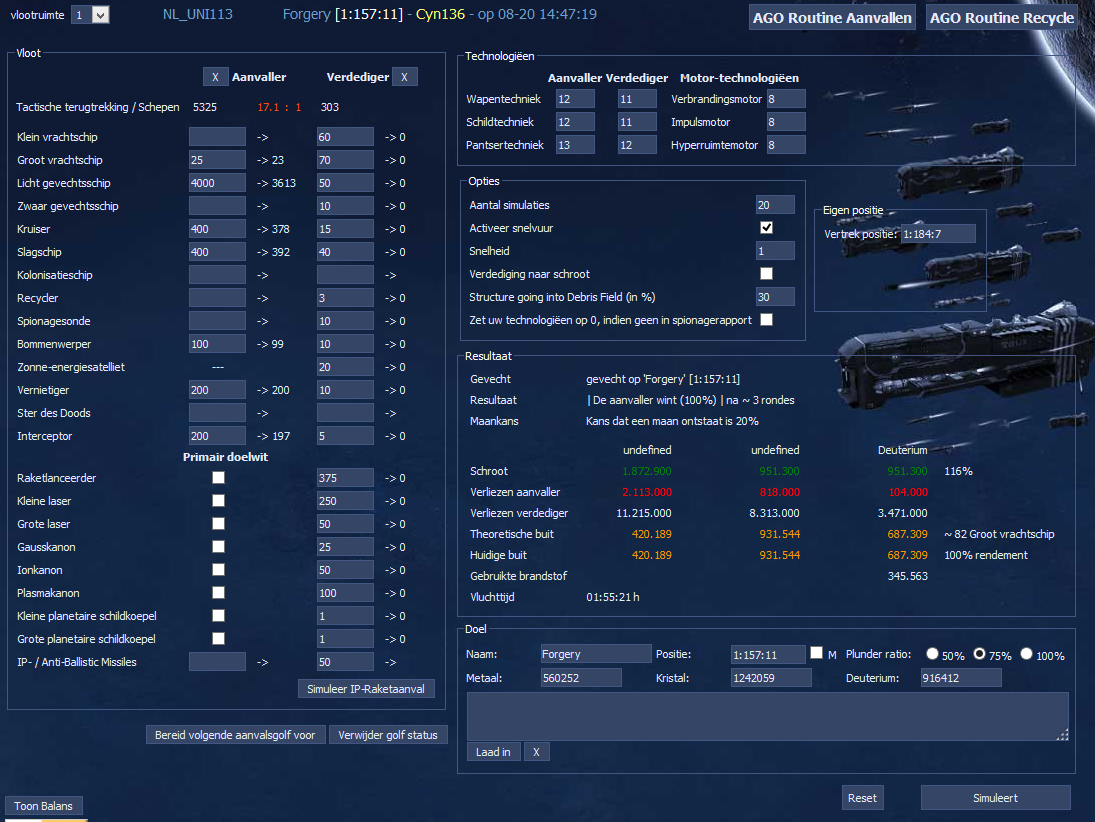This screenshot has width=1095, height=822.
Task: Select 100% plunder ratio
Action: [1027, 654]
